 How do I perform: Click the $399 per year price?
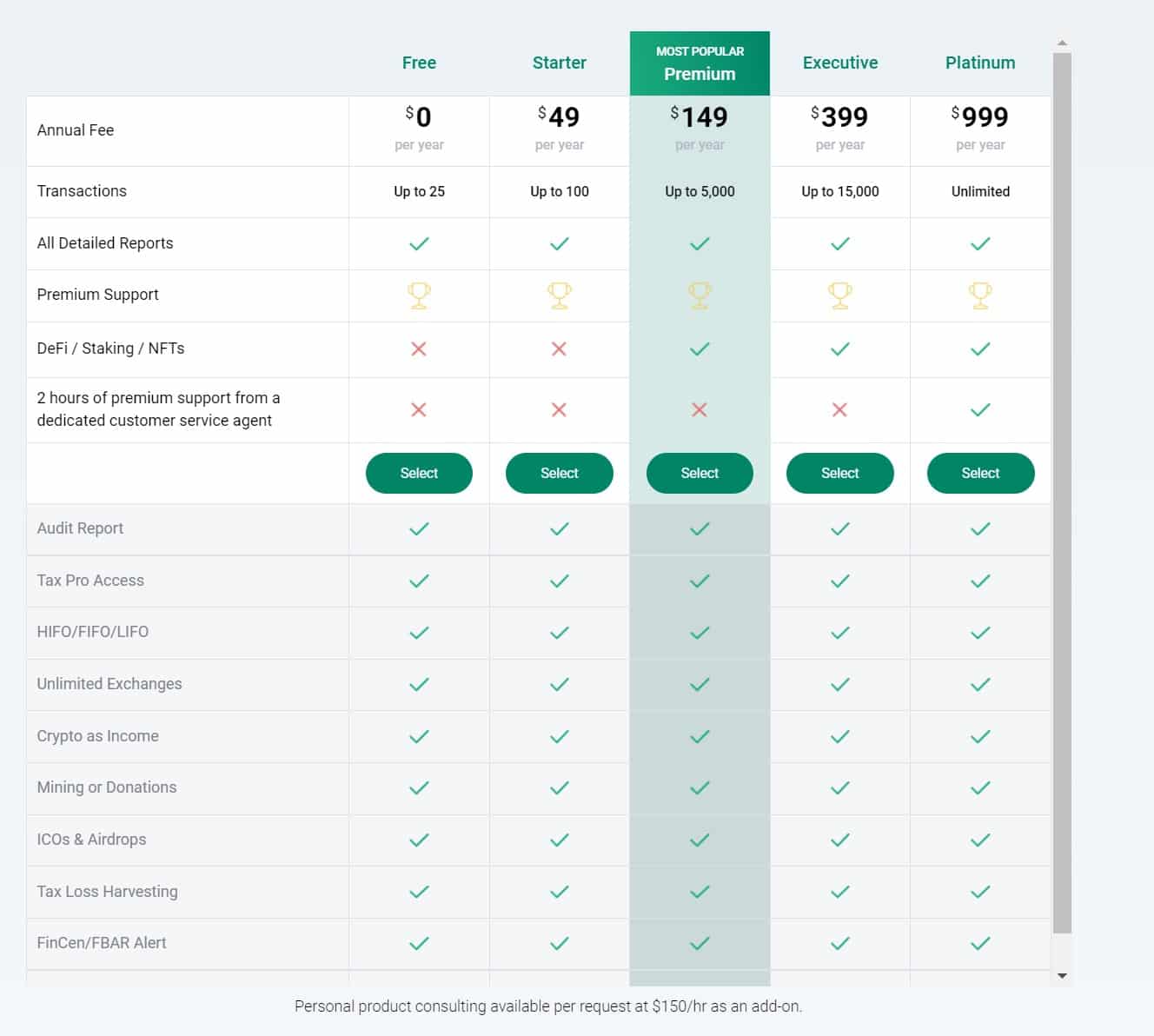point(840,128)
